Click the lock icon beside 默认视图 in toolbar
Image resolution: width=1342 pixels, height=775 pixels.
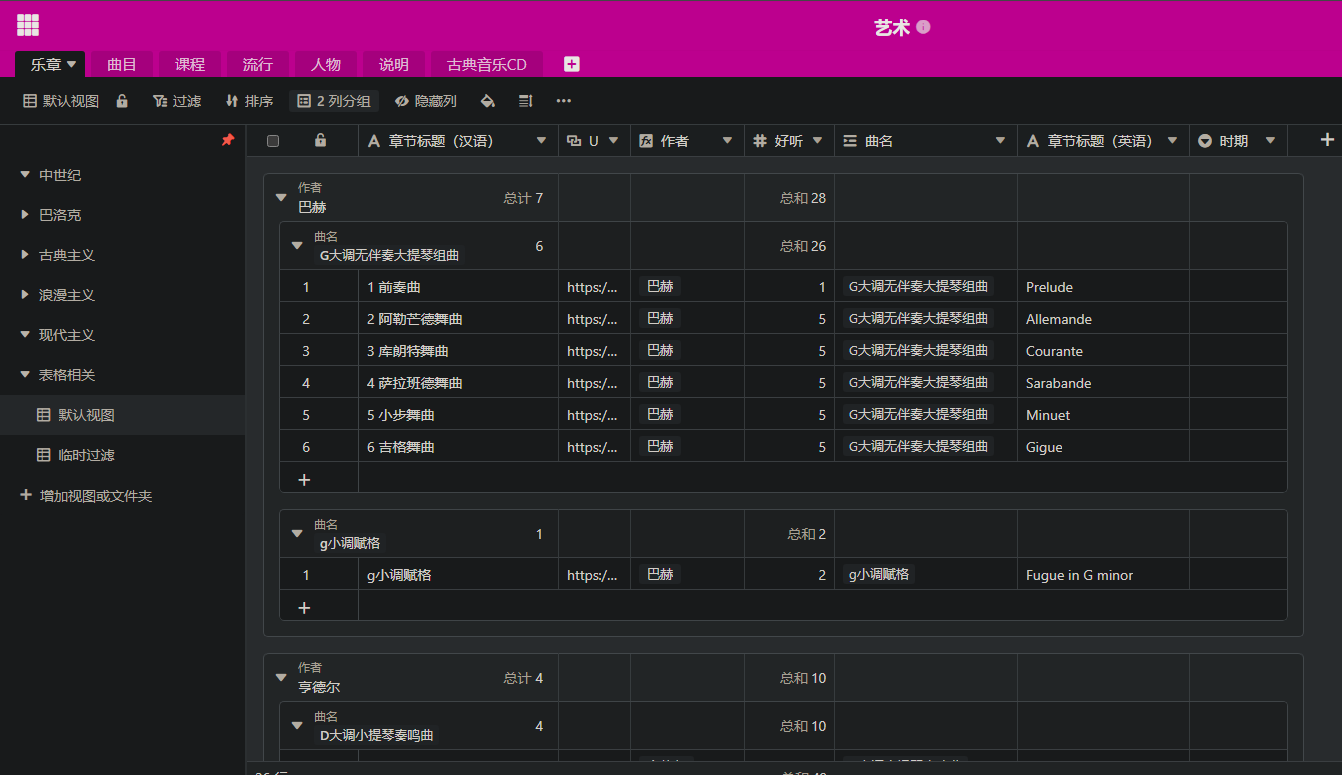[x=122, y=101]
